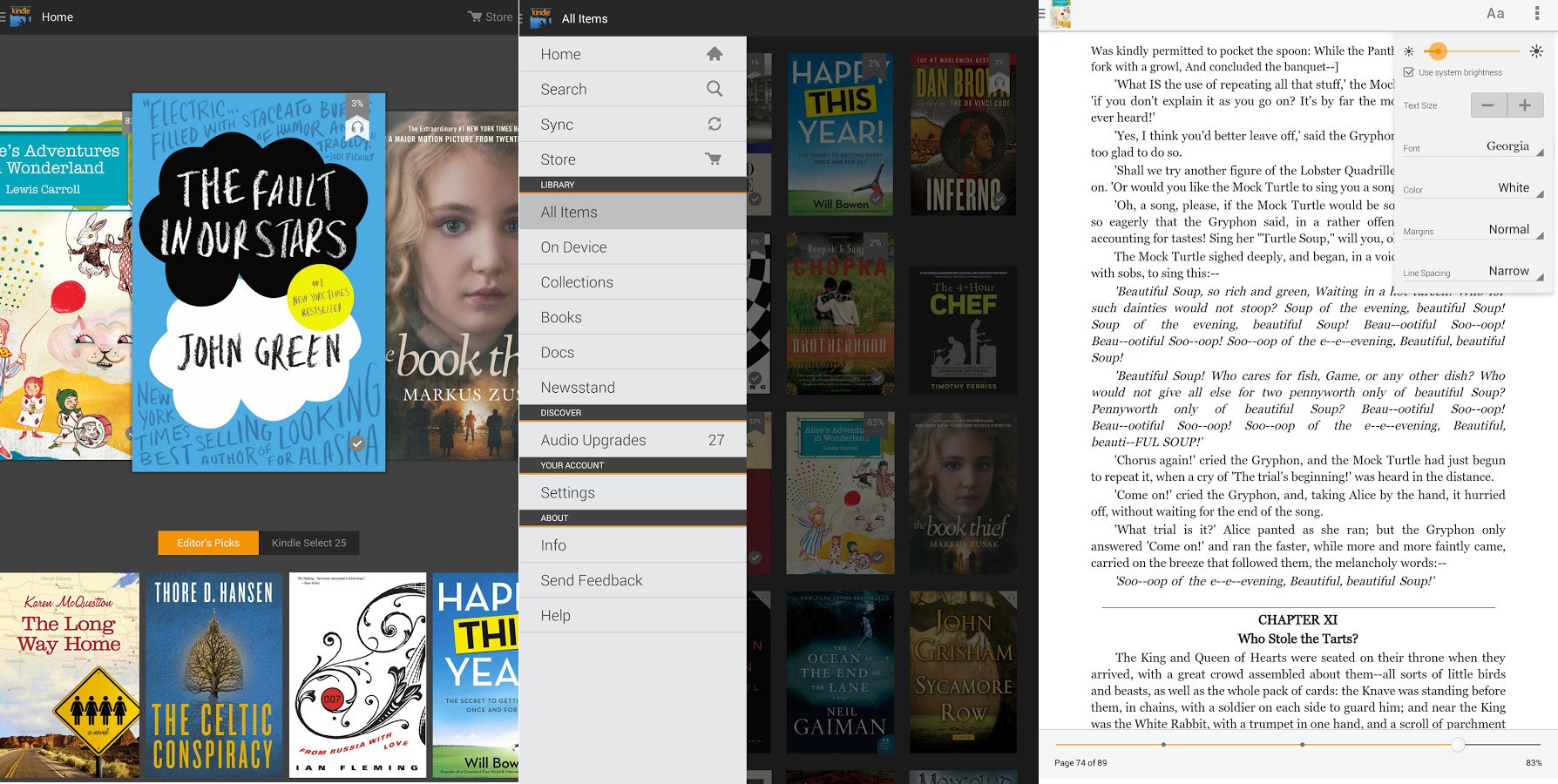The height and width of the screenshot is (784, 1558).
Task: Open Books in the drawer
Action: pos(633,317)
